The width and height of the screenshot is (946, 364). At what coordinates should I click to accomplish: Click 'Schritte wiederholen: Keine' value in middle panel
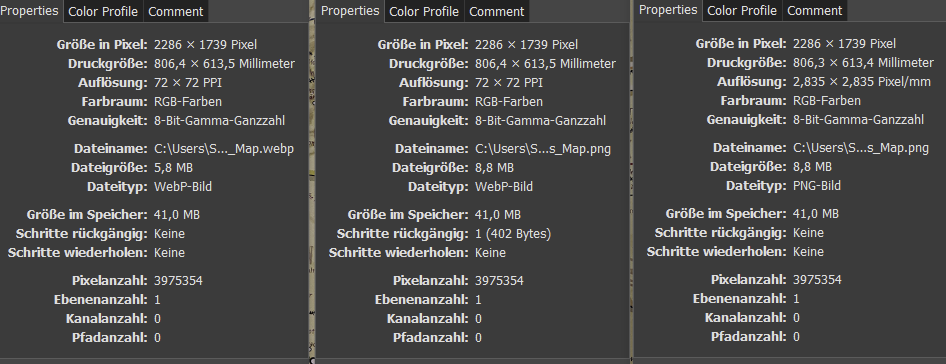(490, 253)
